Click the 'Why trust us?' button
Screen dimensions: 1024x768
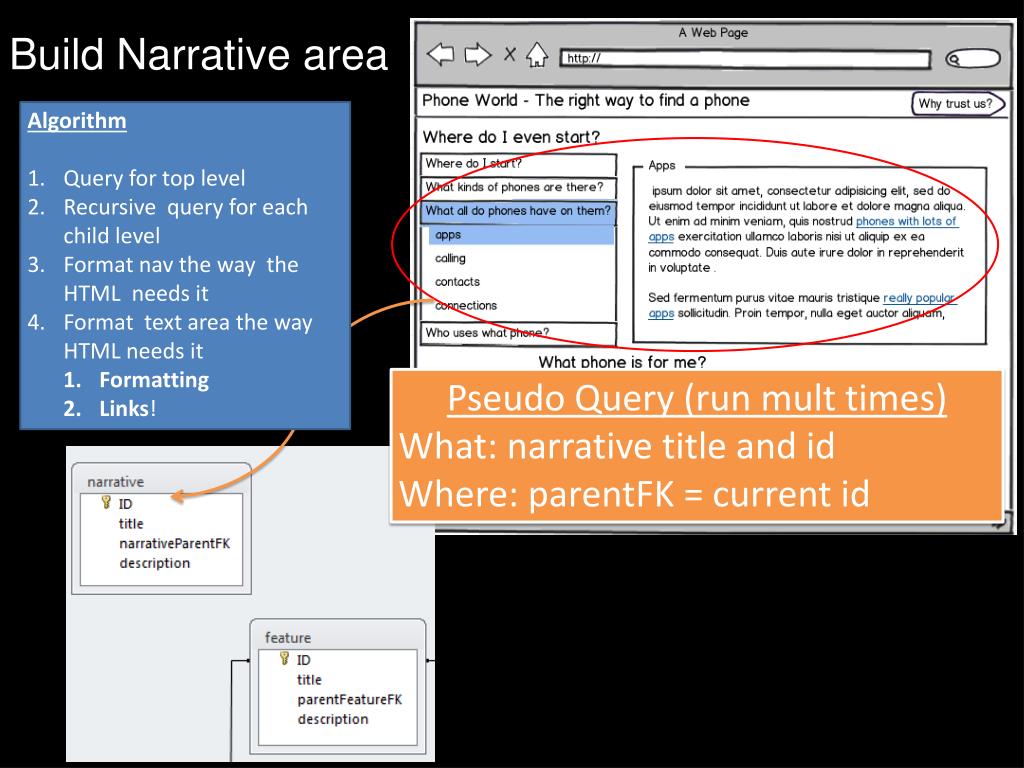957,104
